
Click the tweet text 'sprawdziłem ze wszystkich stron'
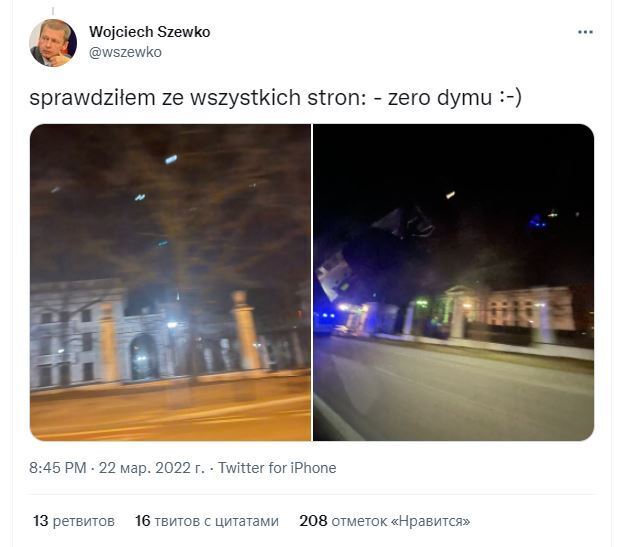coord(197,98)
